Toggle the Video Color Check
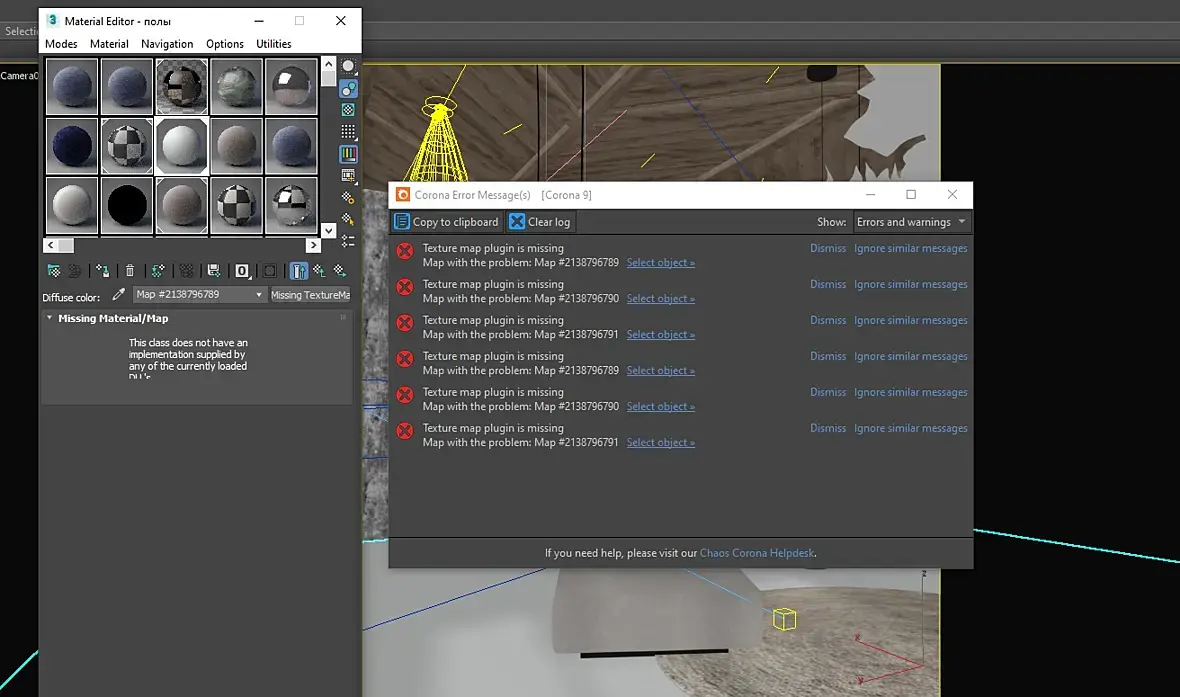This screenshot has height=697, width=1180. tap(348, 154)
